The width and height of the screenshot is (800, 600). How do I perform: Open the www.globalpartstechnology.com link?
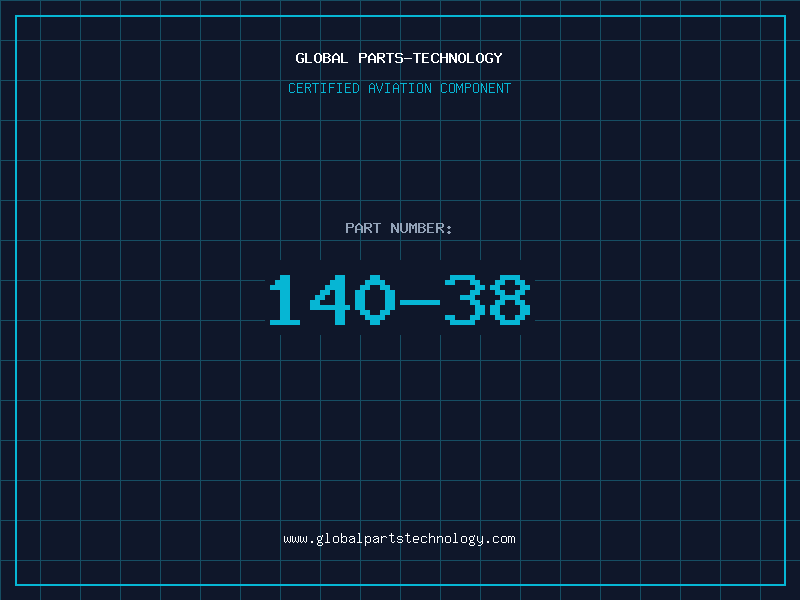(x=399, y=539)
